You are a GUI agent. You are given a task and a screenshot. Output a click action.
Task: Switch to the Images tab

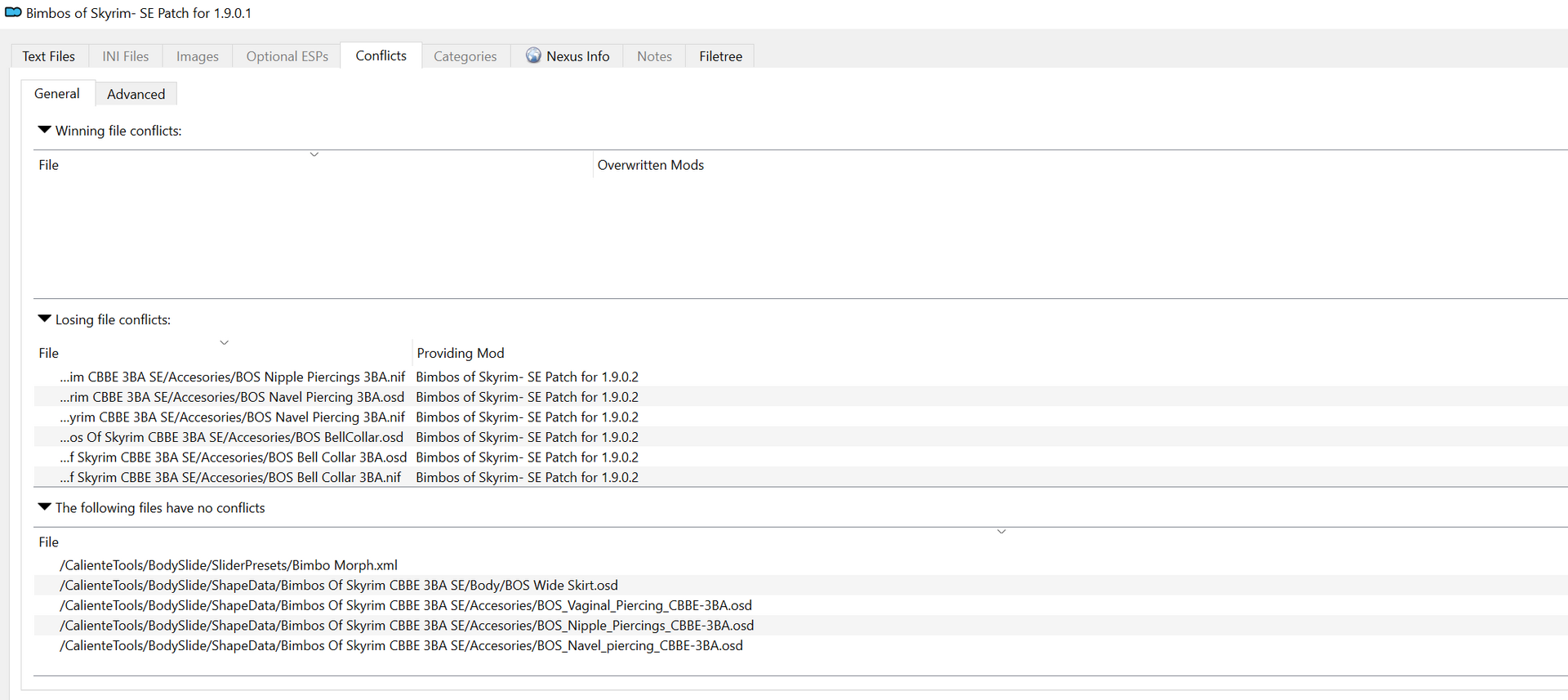[198, 56]
